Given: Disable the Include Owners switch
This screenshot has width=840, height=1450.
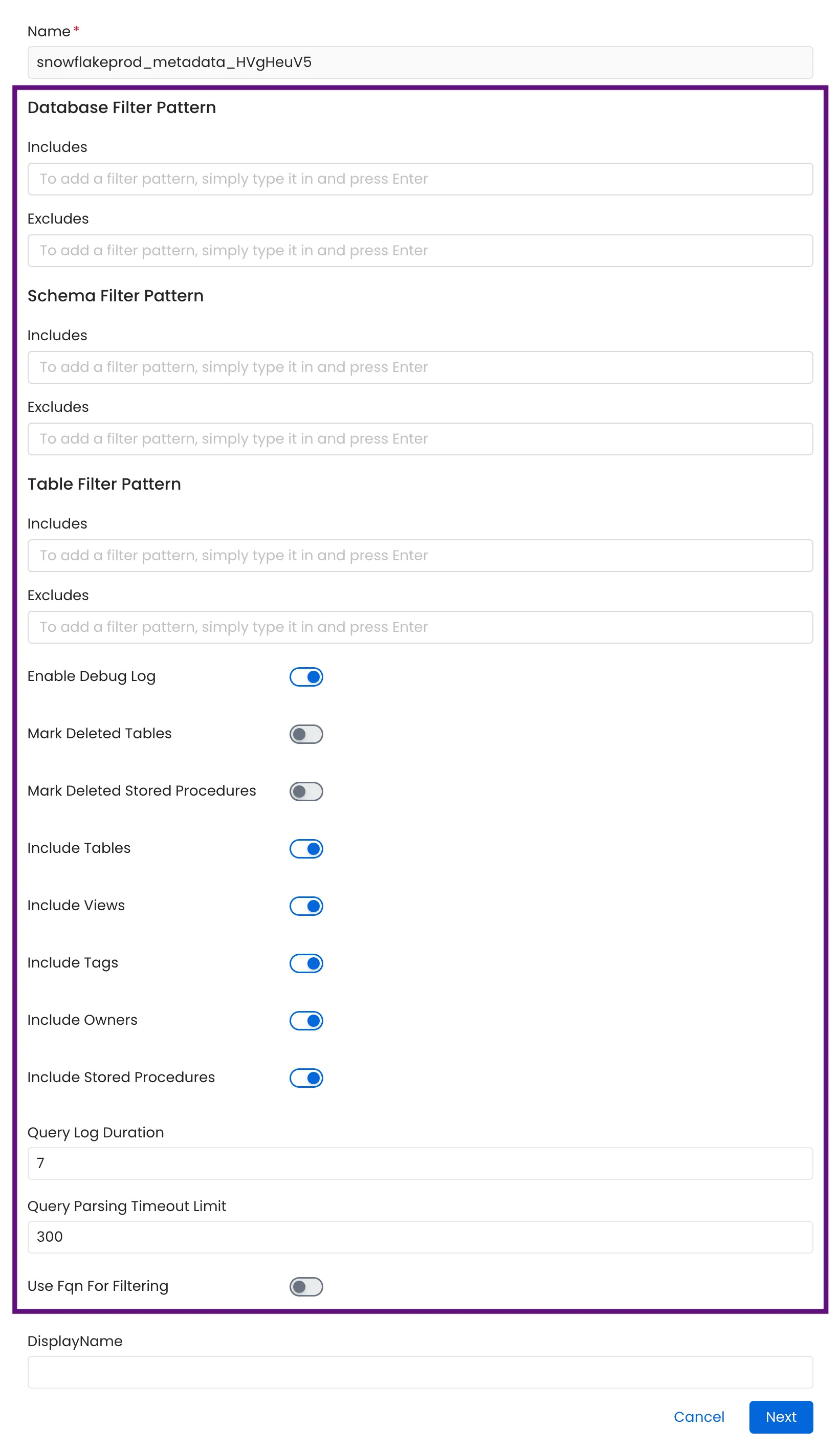Looking at the screenshot, I should (x=305, y=1020).
